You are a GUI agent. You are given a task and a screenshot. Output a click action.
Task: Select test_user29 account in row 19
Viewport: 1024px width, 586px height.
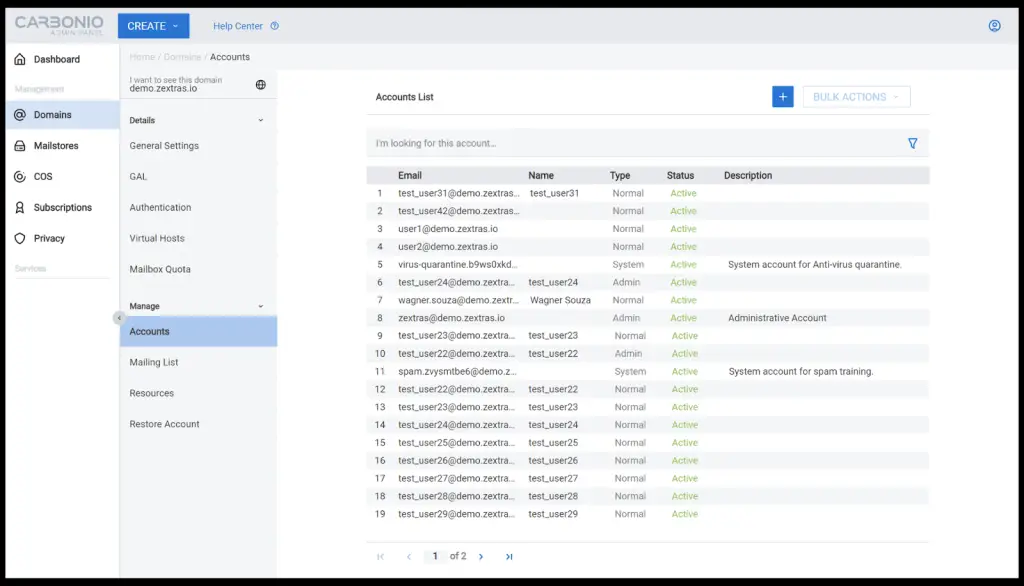648,514
